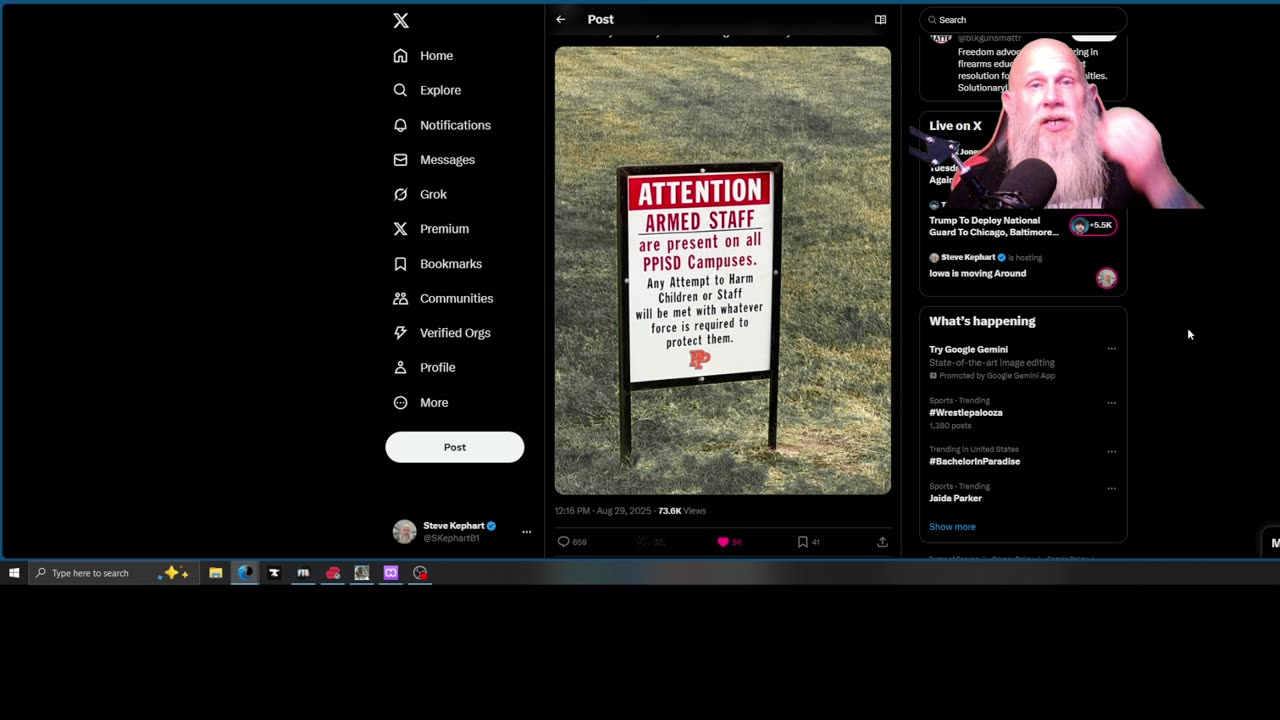Go back using the Post arrow

pos(561,19)
